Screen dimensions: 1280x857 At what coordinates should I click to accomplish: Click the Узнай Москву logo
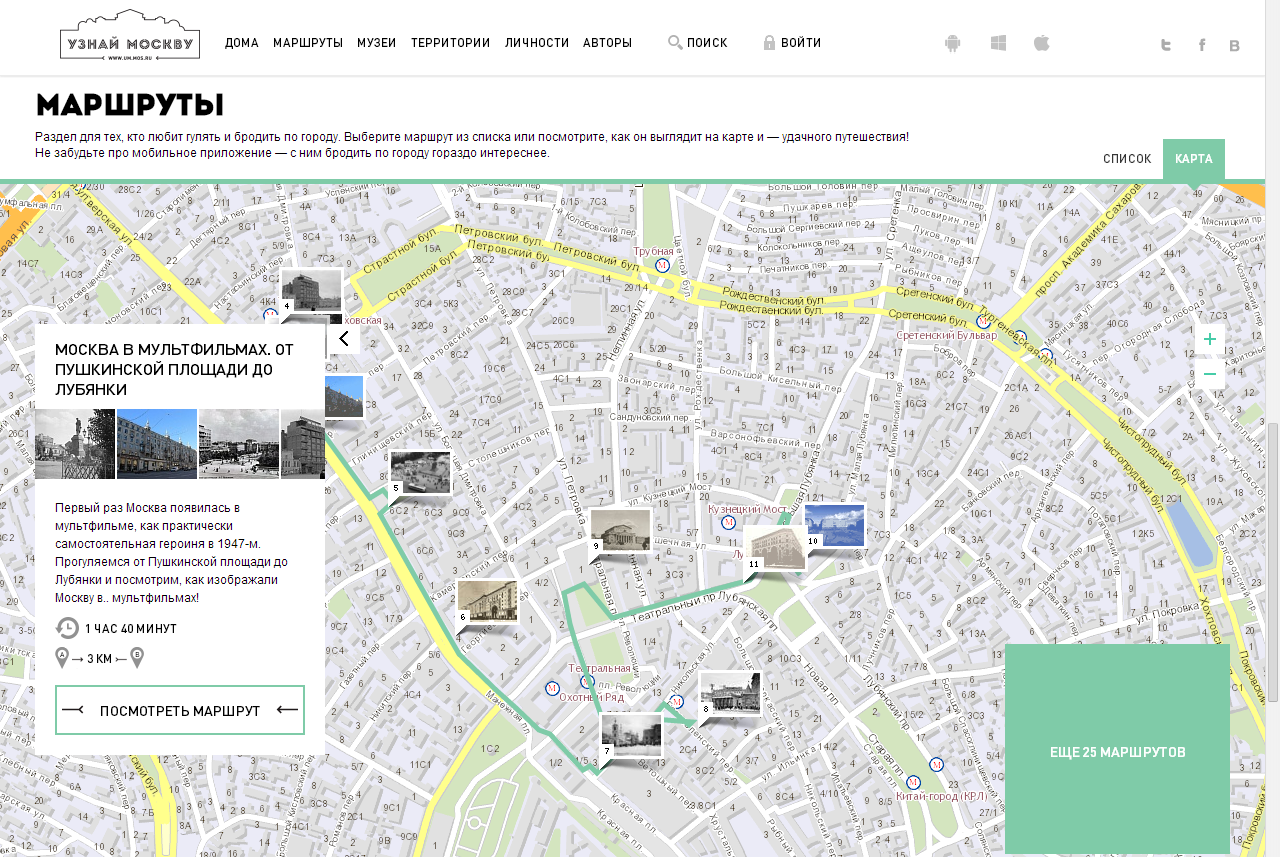[x=130, y=37]
